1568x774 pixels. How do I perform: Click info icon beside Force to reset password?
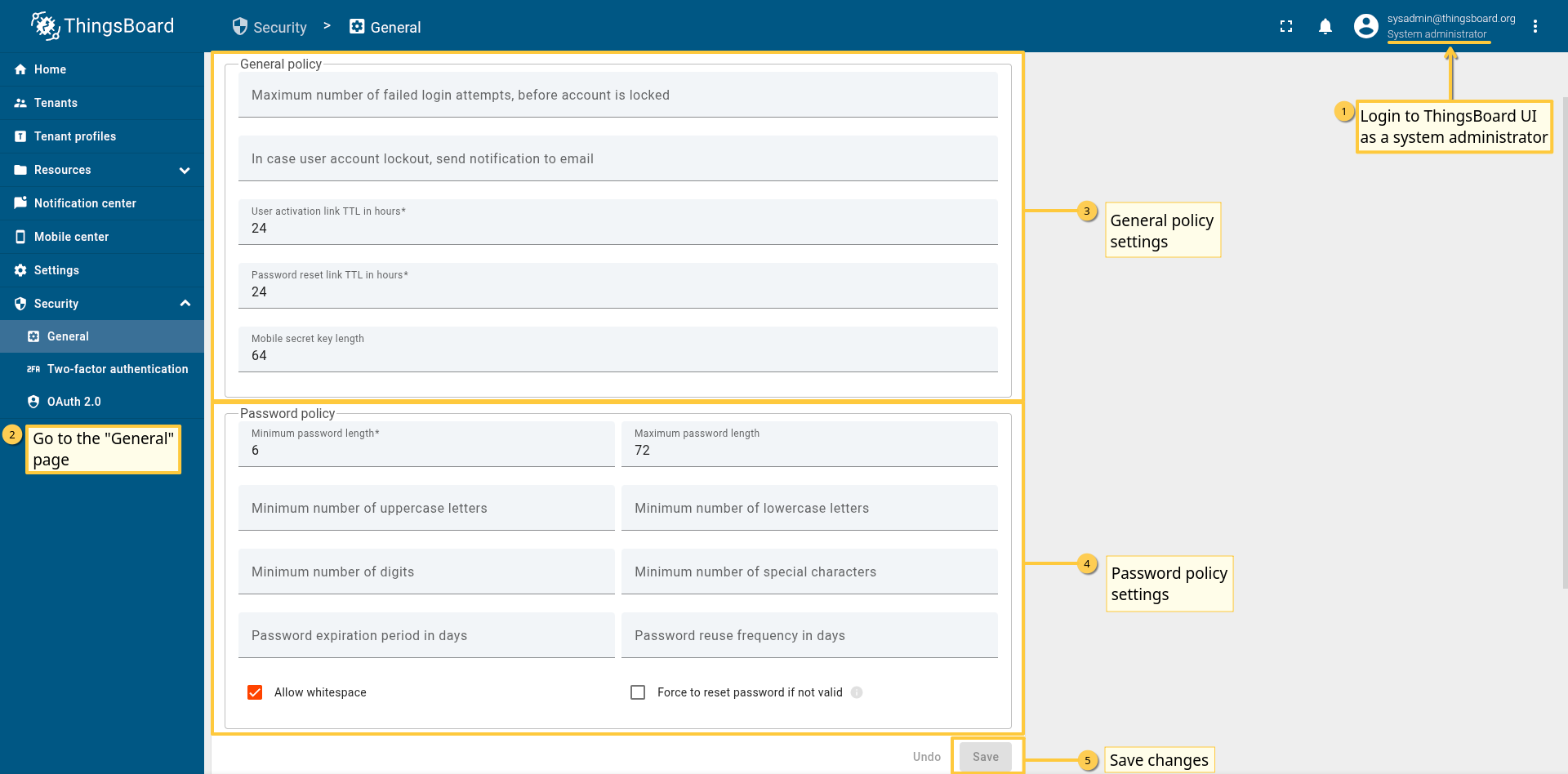[857, 692]
